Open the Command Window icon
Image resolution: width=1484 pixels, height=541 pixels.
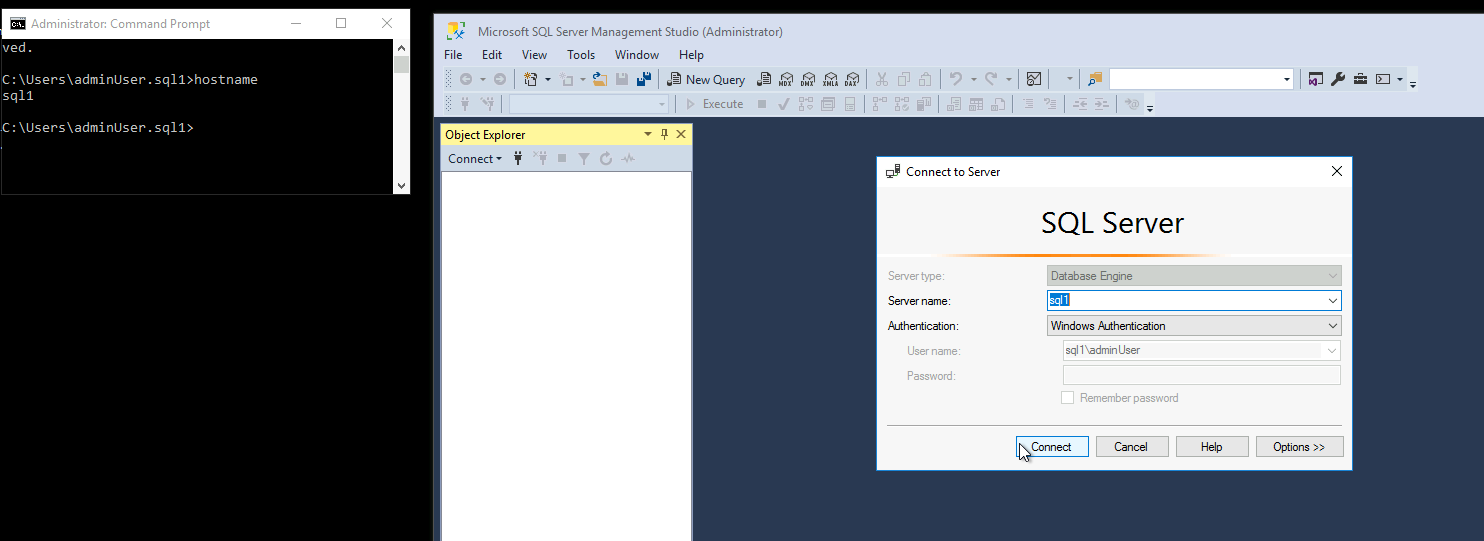point(1382,79)
